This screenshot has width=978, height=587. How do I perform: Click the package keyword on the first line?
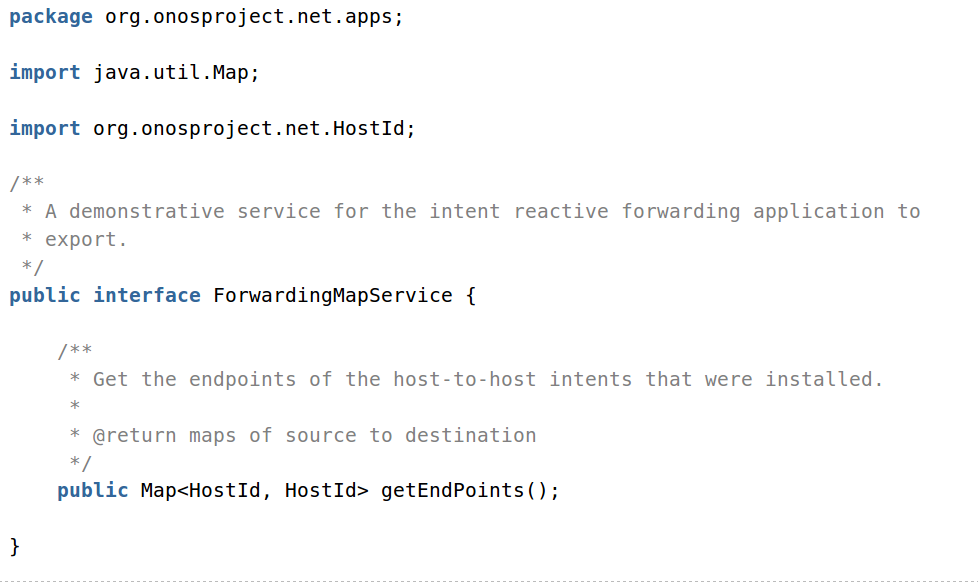coord(51,17)
